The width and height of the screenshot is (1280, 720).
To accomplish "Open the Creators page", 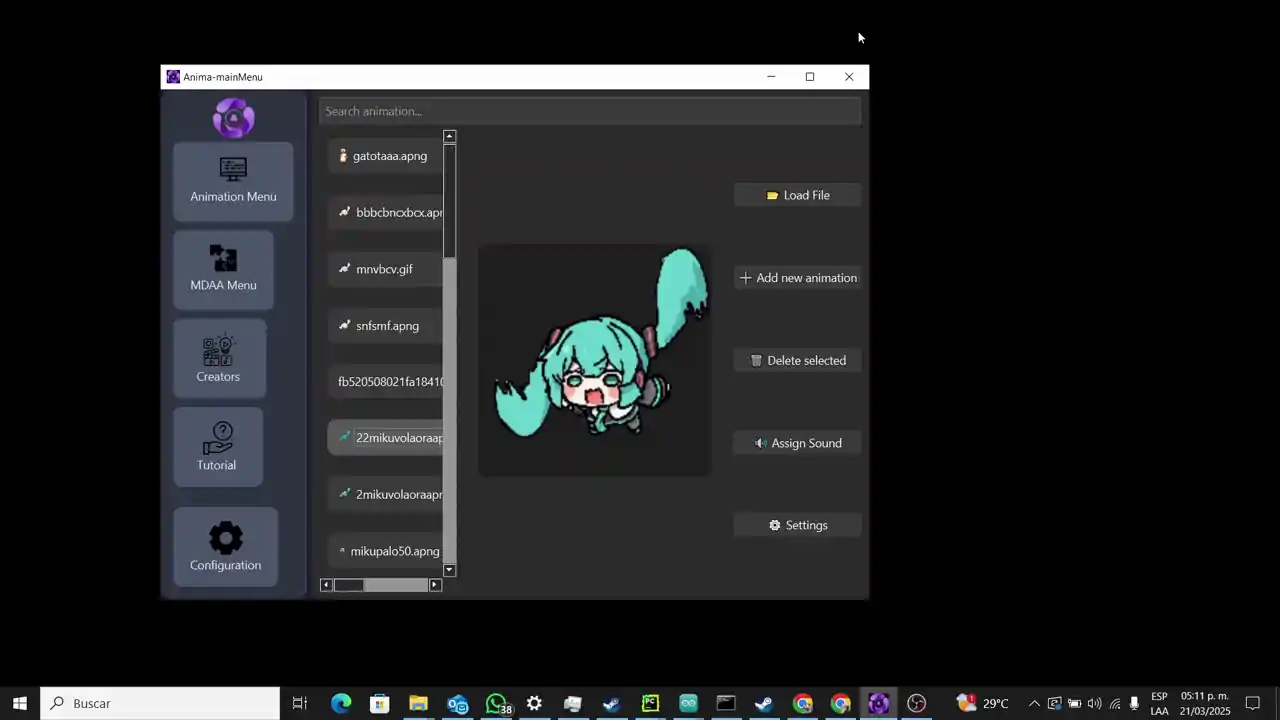I will click(x=218, y=358).
